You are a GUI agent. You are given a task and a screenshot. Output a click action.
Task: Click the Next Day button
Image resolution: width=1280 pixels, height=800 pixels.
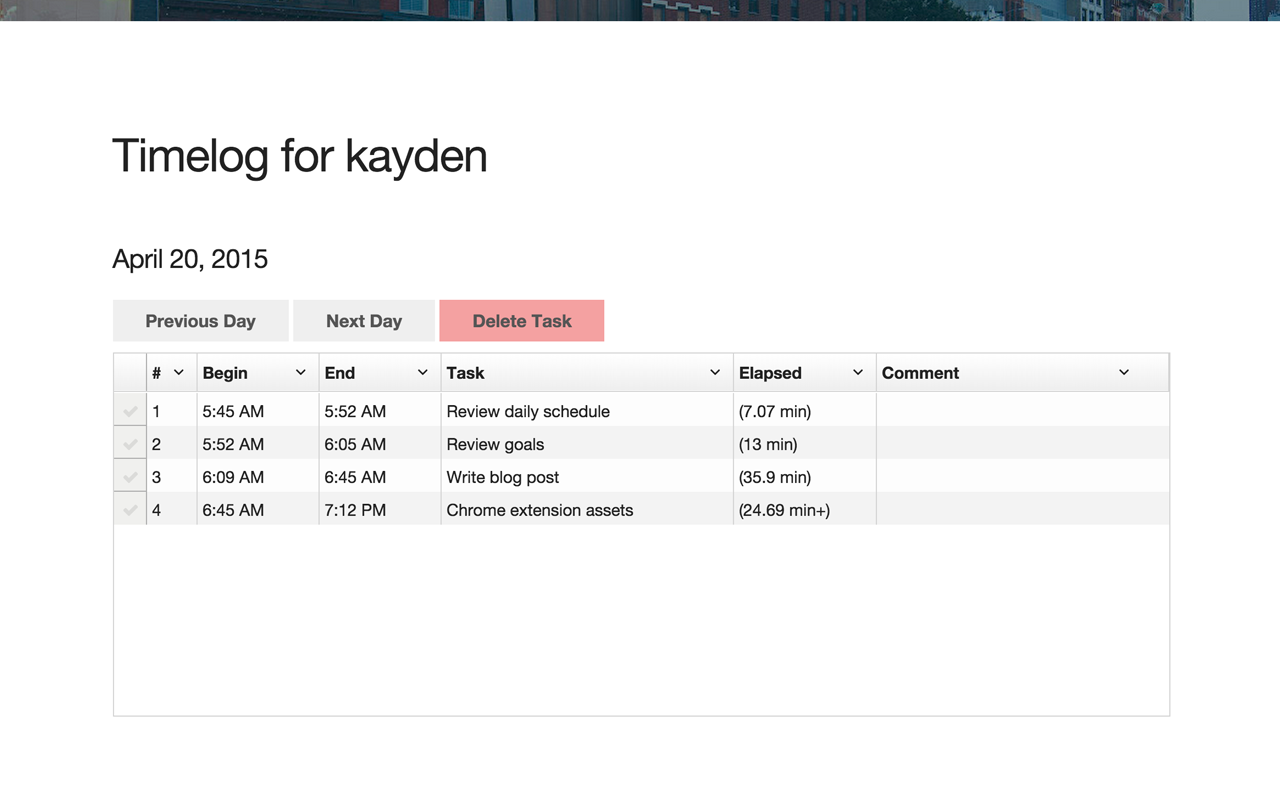tap(364, 321)
